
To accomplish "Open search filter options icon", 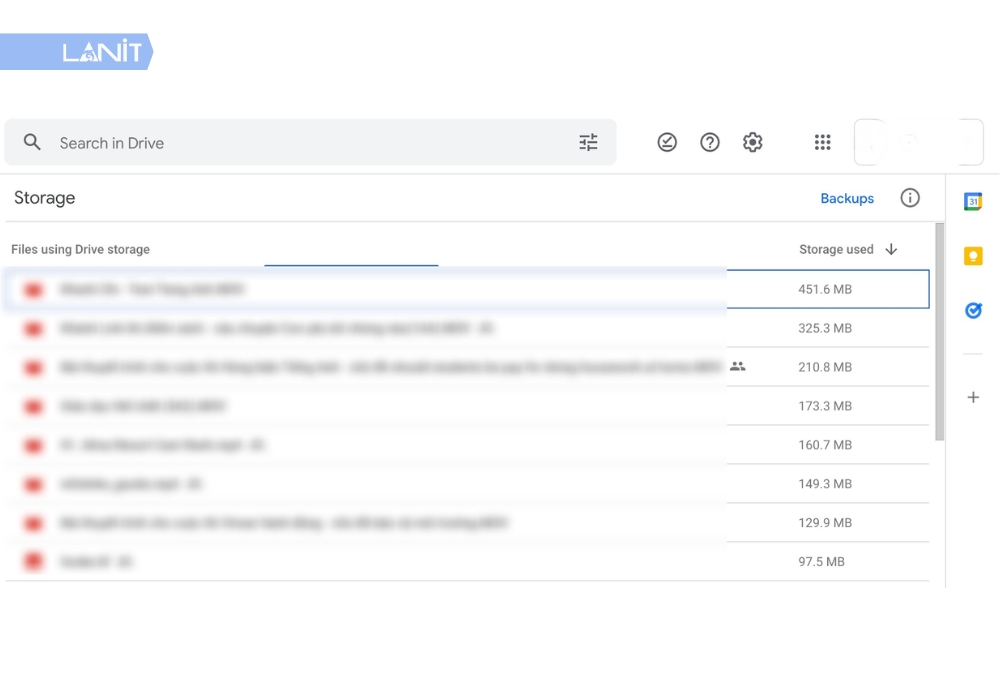I will pyautogui.click(x=588, y=142).
